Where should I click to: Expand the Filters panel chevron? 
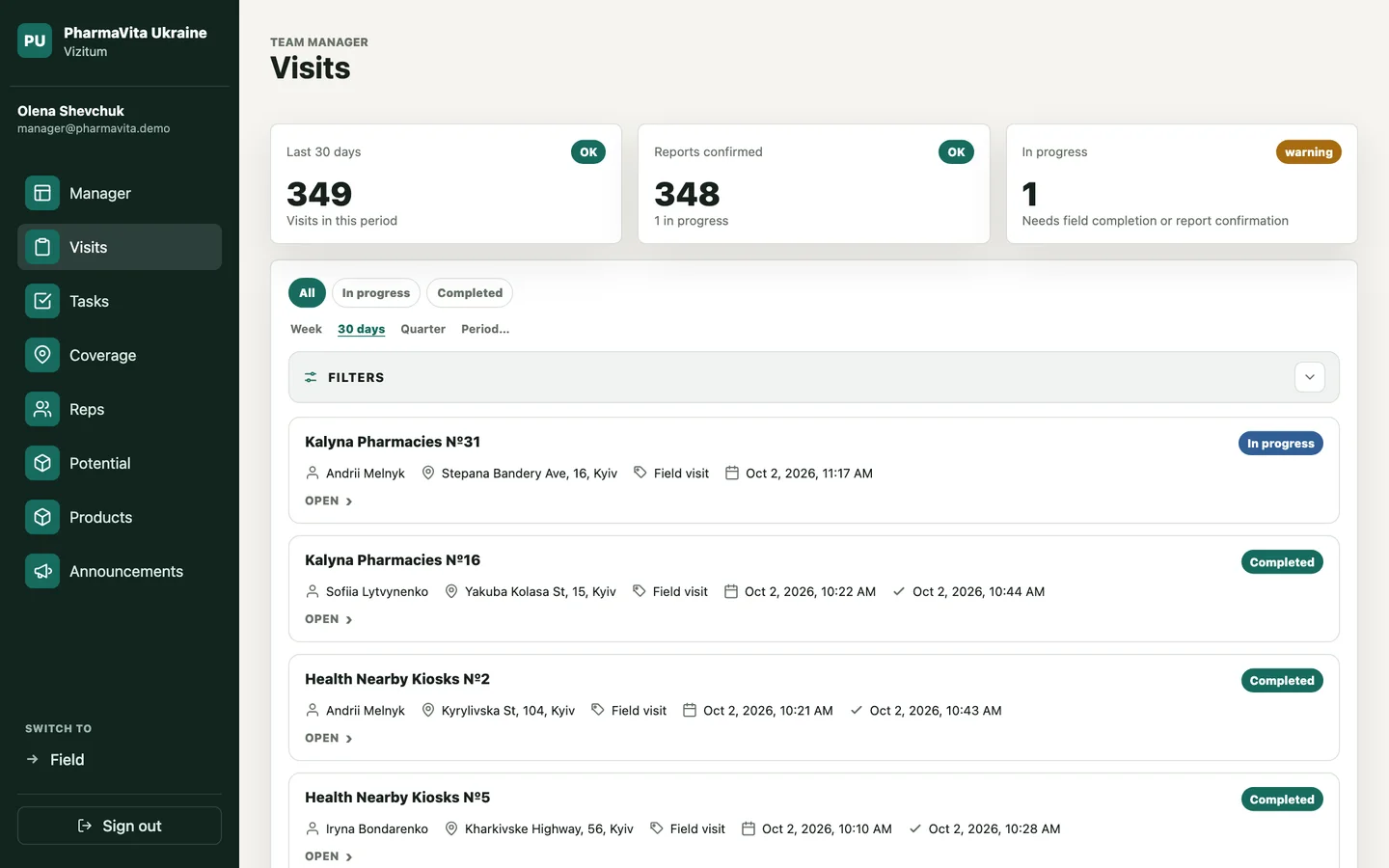(1310, 377)
